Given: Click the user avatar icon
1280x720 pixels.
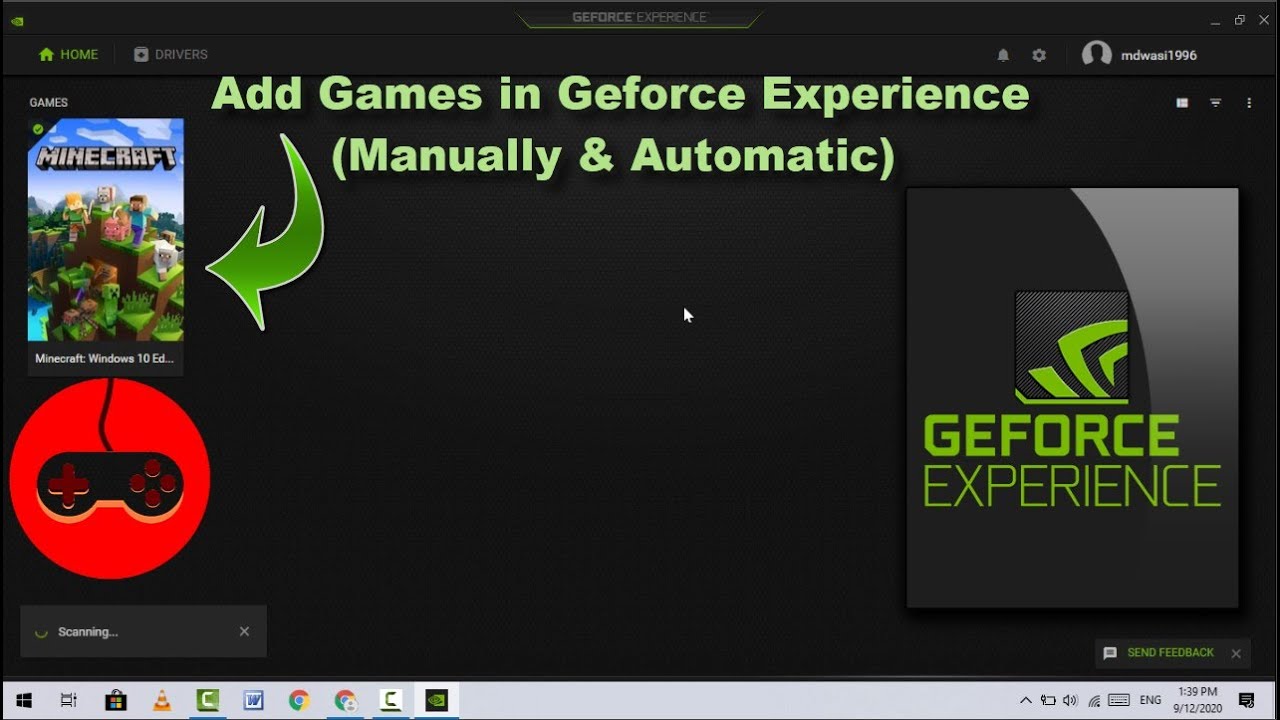Looking at the screenshot, I should tap(1096, 55).
